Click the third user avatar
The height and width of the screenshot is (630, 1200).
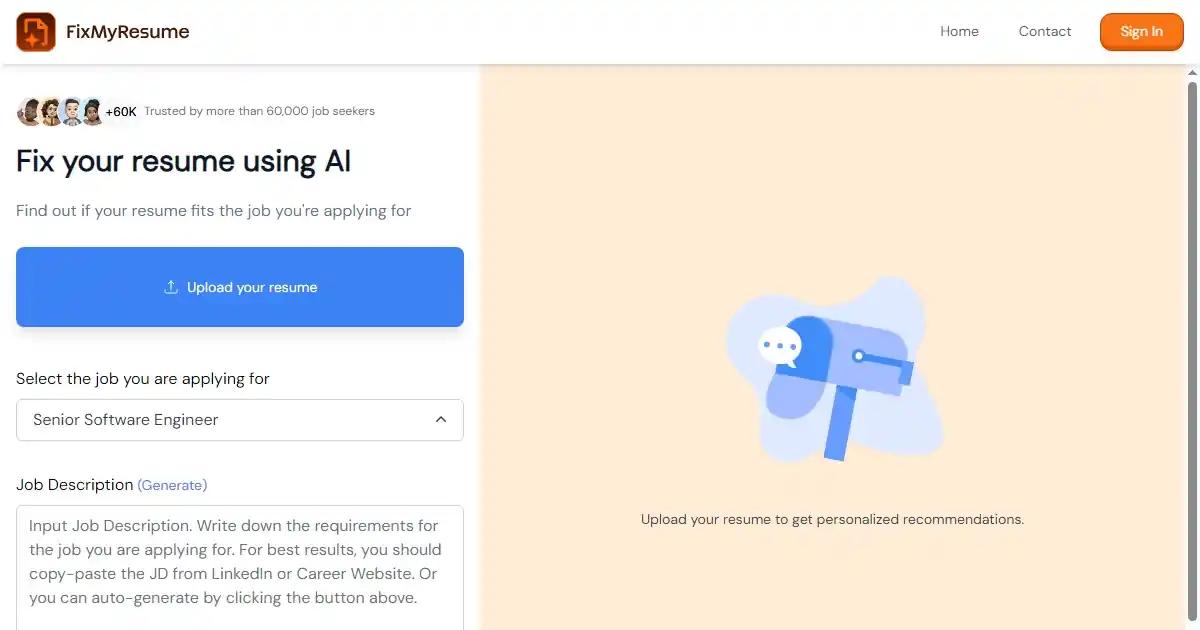pos(72,112)
